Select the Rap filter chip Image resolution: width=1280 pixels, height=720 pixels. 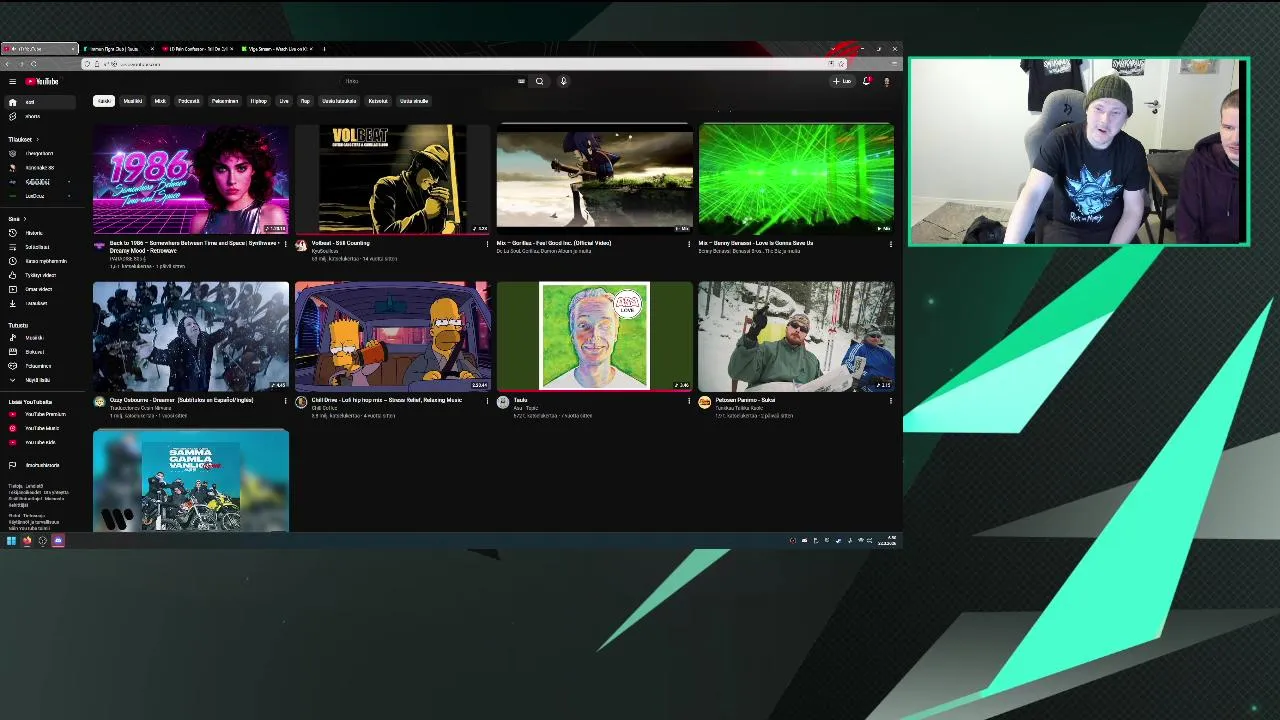tap(306, 101)
